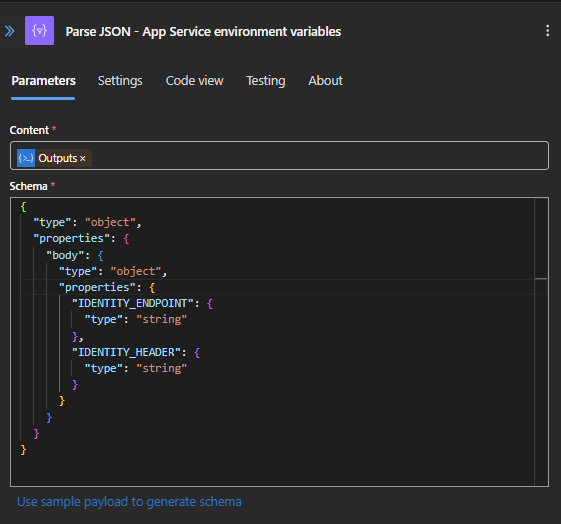Click the Parse JSON action title text
Screen dimensions: 561x524
[x=203, y=31]
